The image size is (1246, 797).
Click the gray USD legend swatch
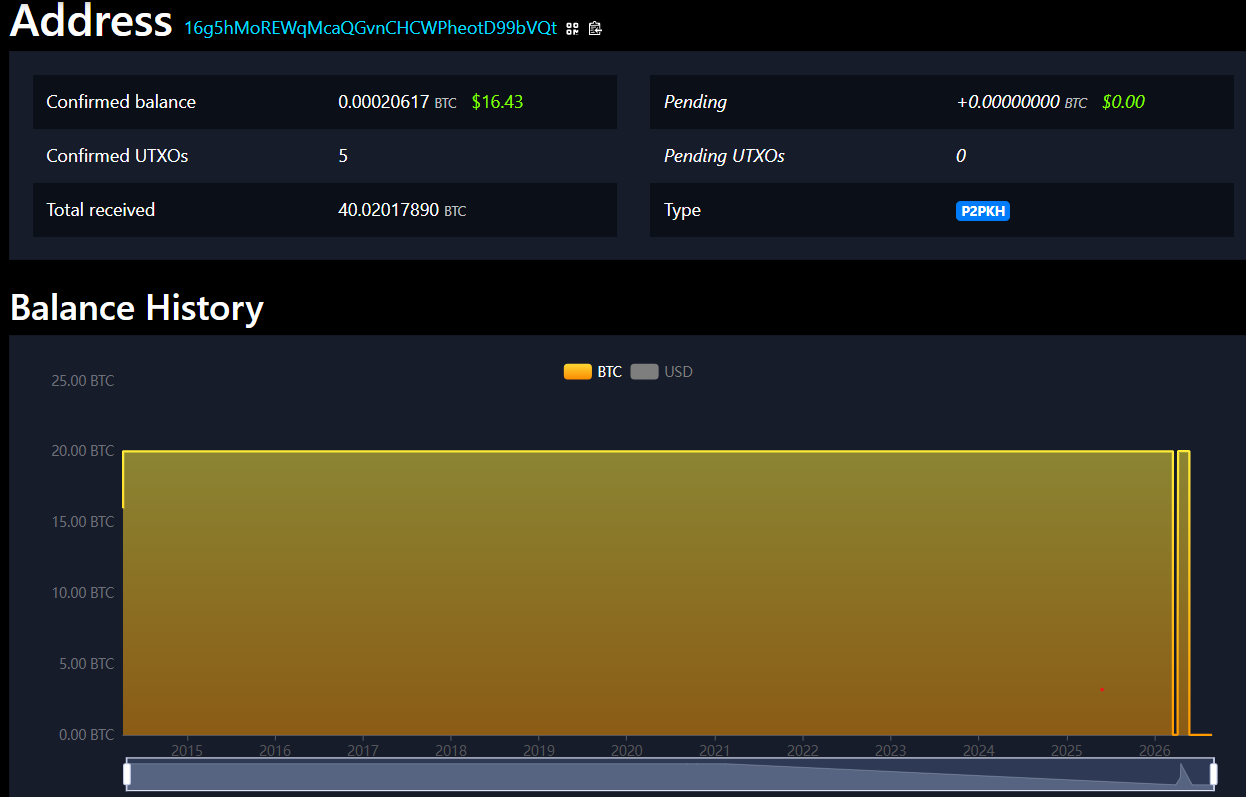click(645, 372)
